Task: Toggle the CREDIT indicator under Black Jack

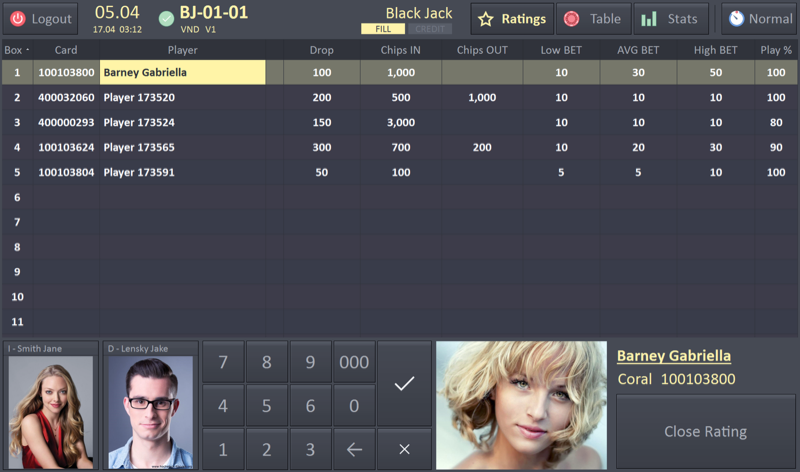Action: [x=430, y=29]
